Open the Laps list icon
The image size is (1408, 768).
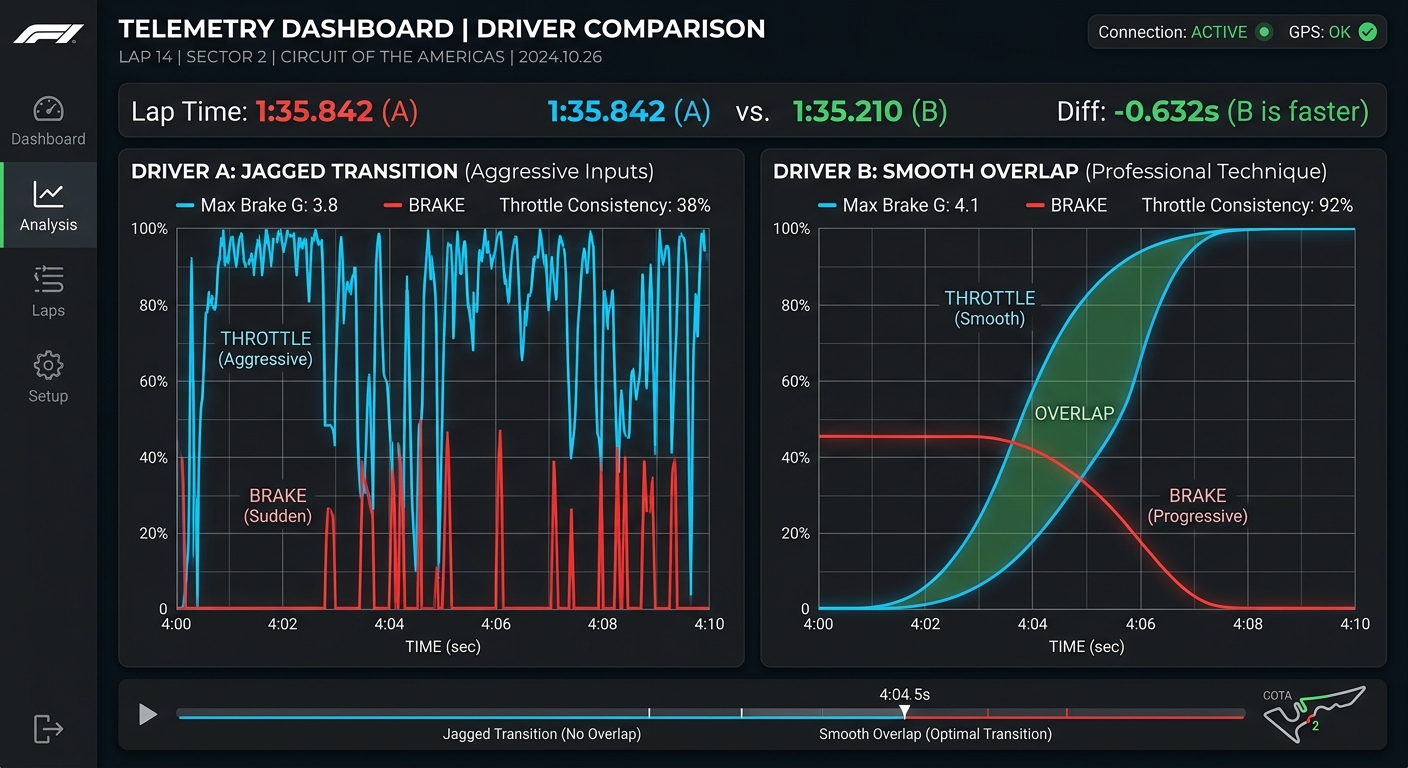tap(48, 280)
